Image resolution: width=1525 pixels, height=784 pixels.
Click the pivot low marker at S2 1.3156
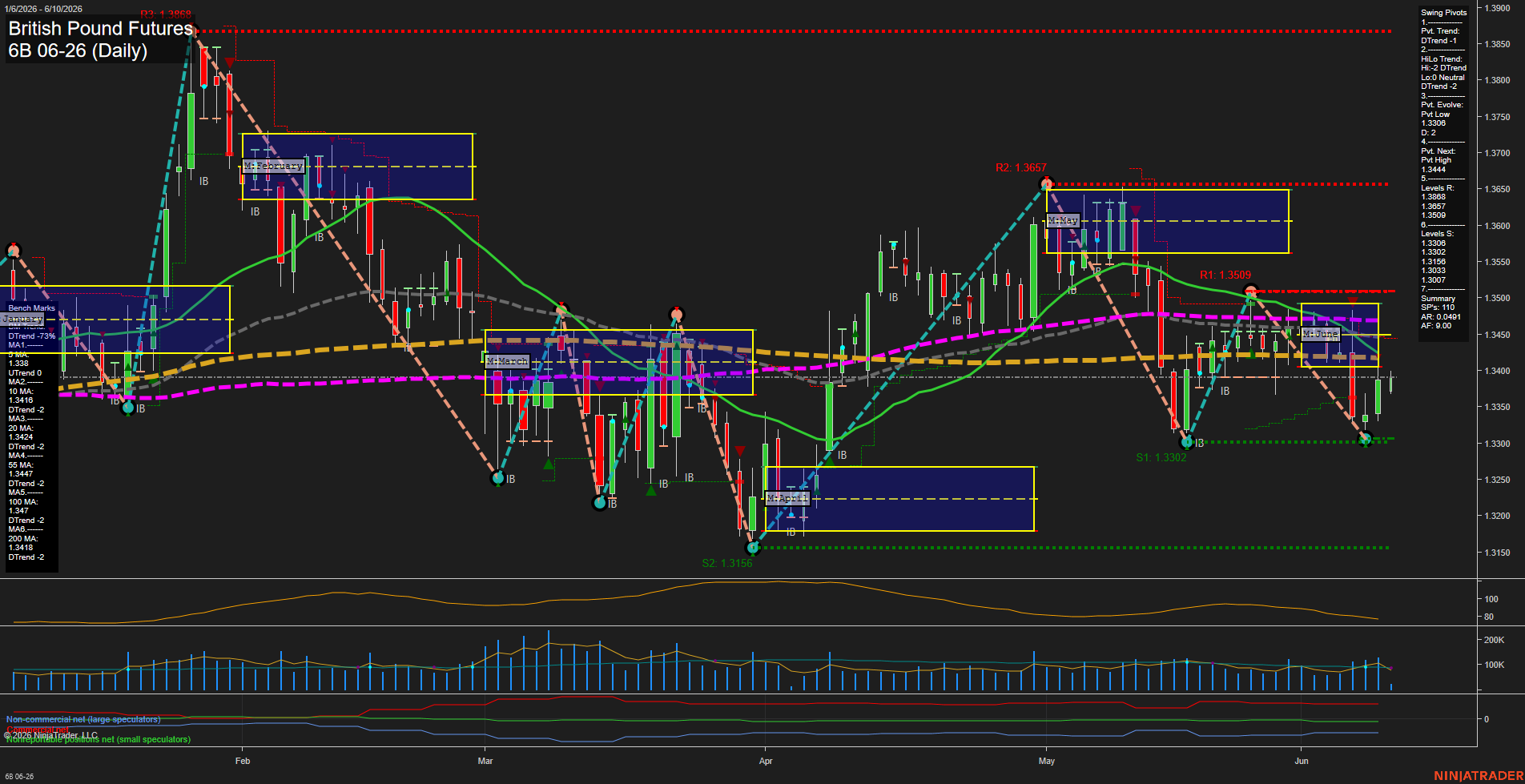752,548
